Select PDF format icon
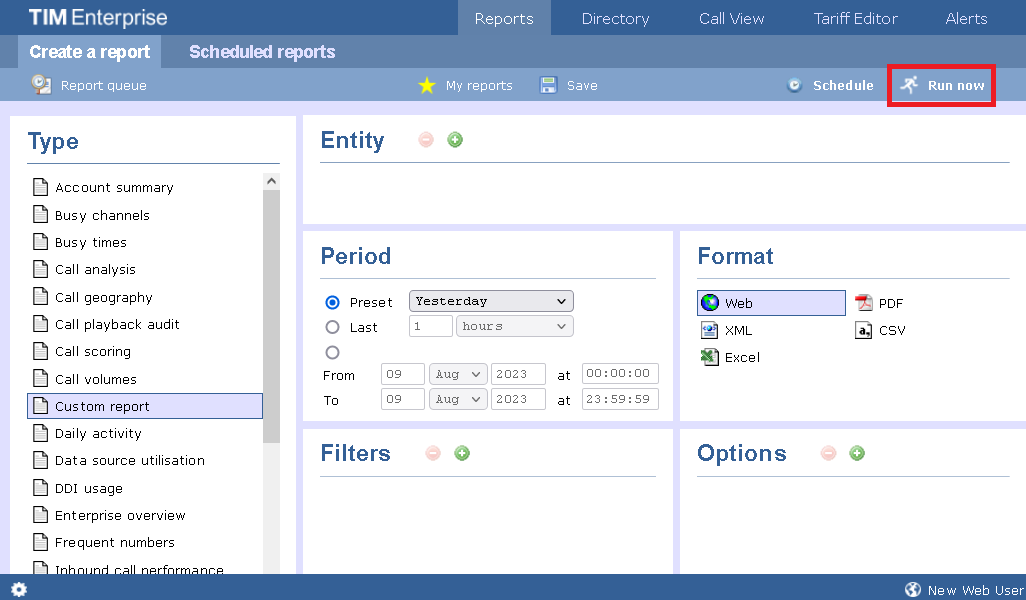The width and height of the screenshot is (1026, 600). click(863, 303)
